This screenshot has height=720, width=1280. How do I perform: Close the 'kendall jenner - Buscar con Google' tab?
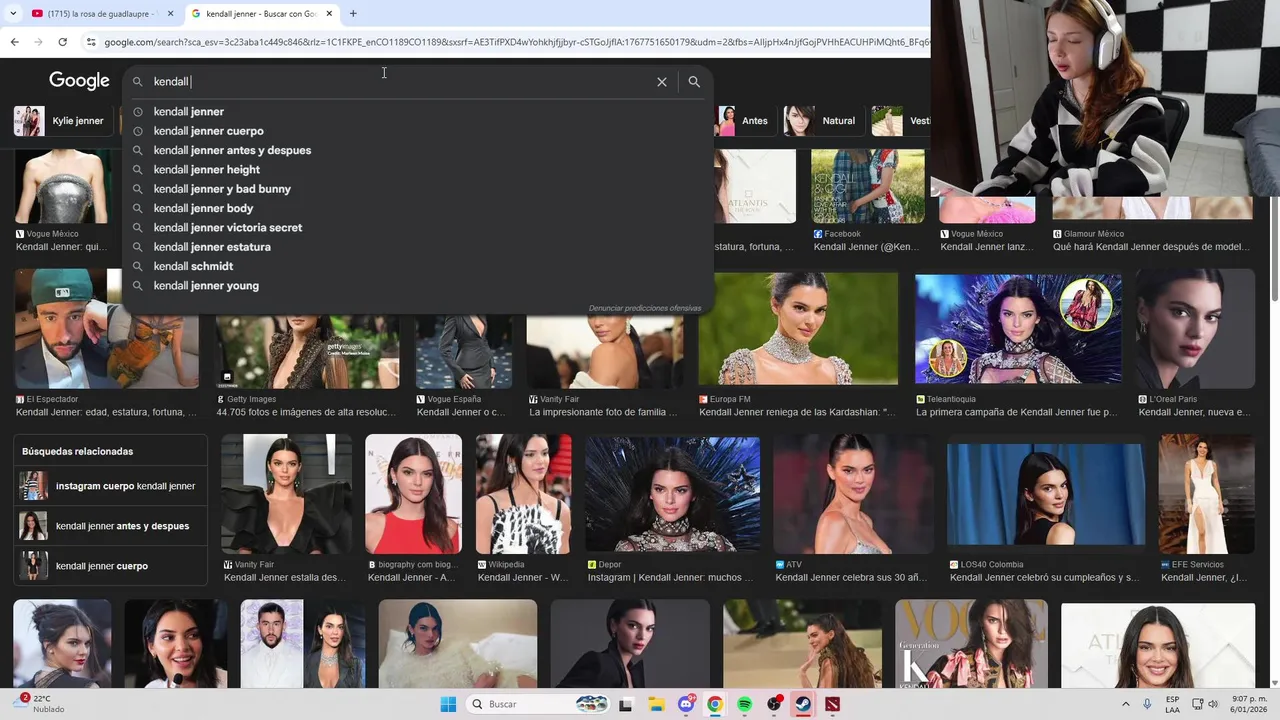tap(330, 14)
